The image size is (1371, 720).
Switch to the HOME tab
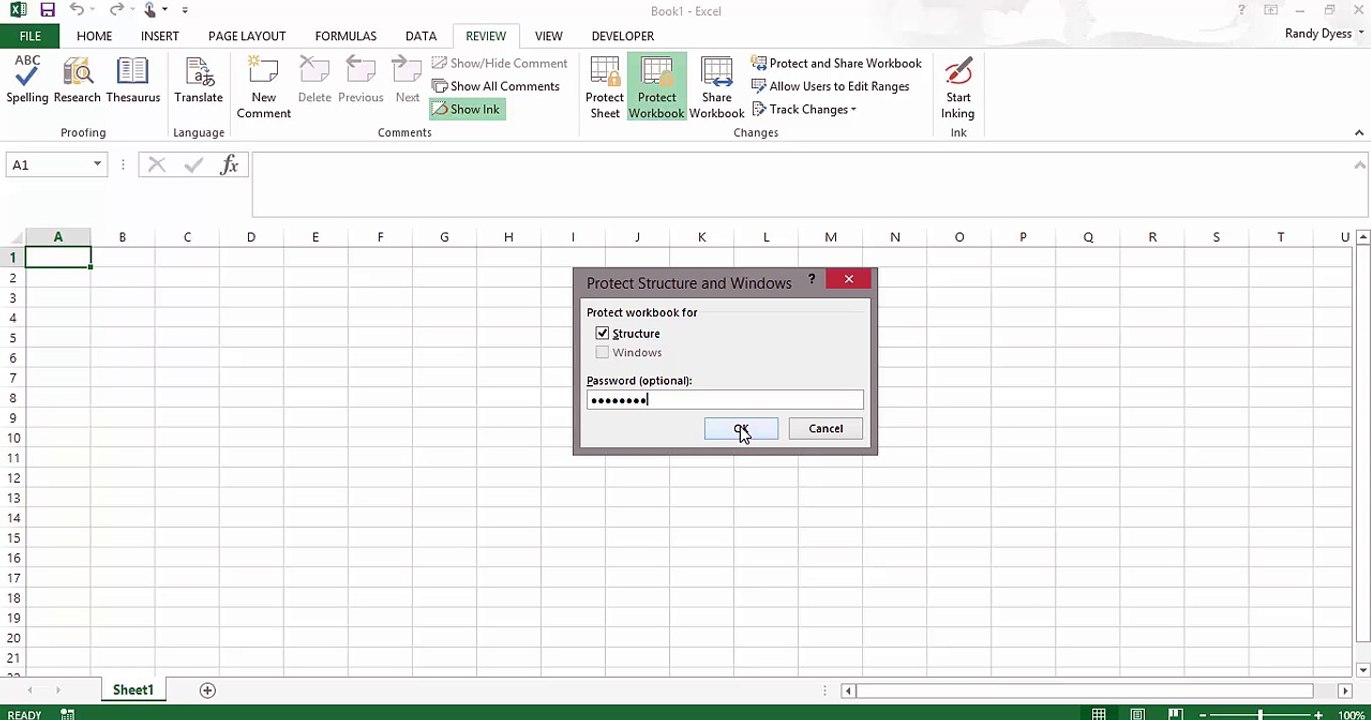(94, 36)
